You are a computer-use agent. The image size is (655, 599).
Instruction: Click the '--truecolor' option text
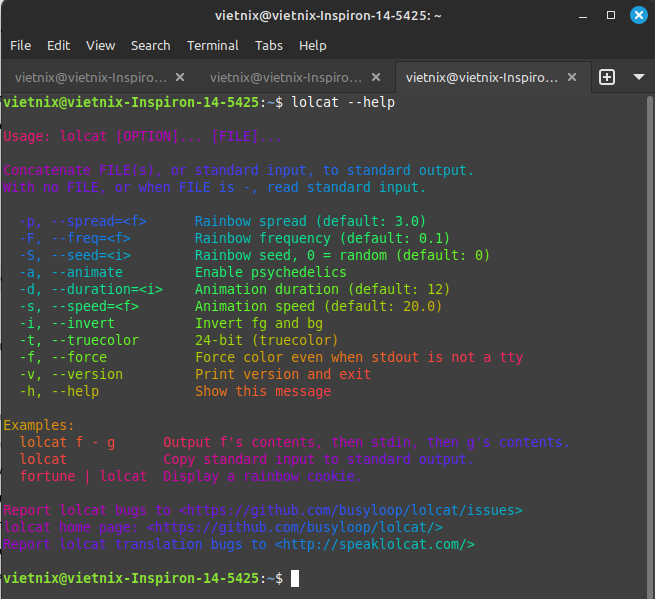95,340
